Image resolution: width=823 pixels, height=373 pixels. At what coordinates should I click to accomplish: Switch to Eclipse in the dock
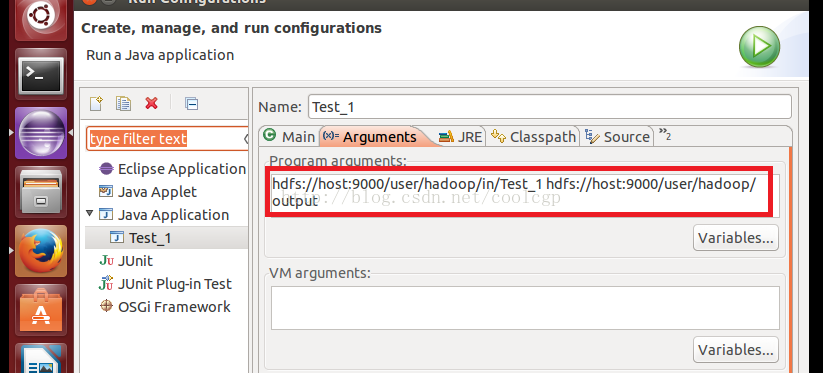[x=41, y=133]
